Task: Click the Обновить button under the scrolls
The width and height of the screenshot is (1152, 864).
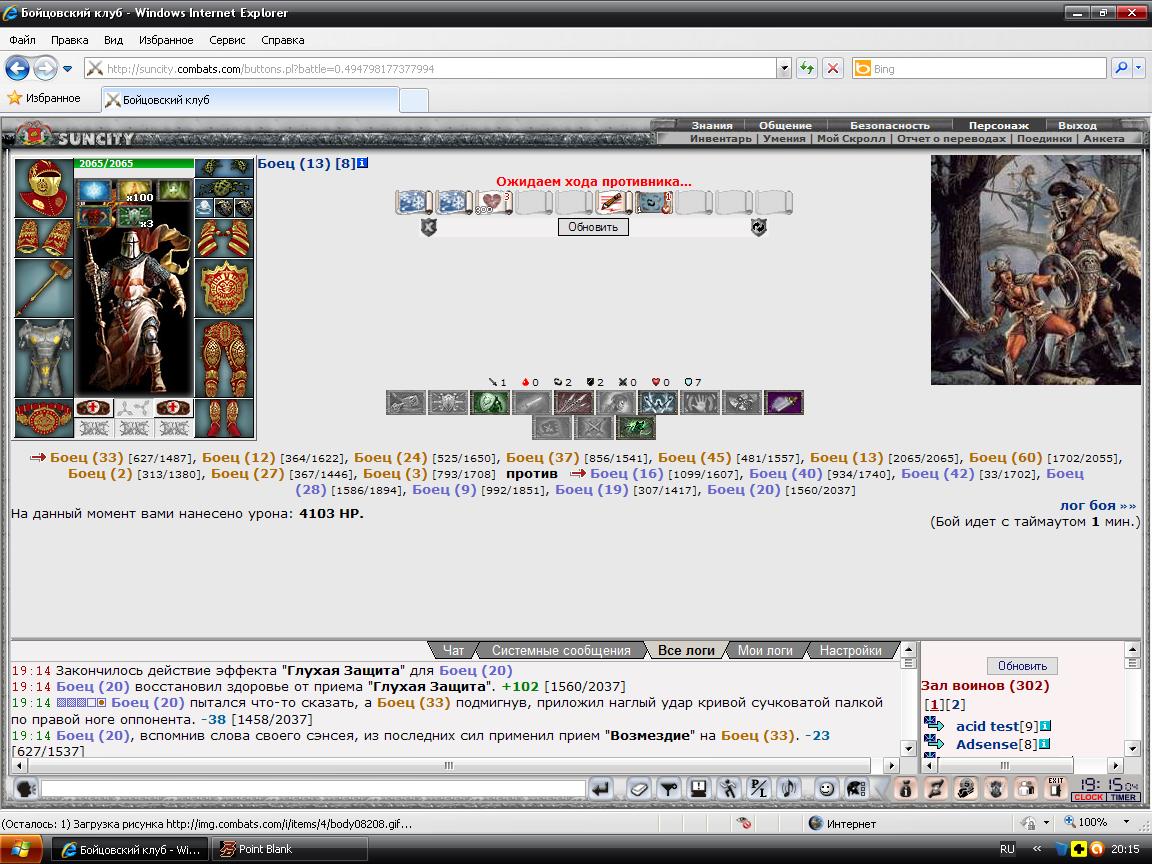Action: click(x=593, y=227)
